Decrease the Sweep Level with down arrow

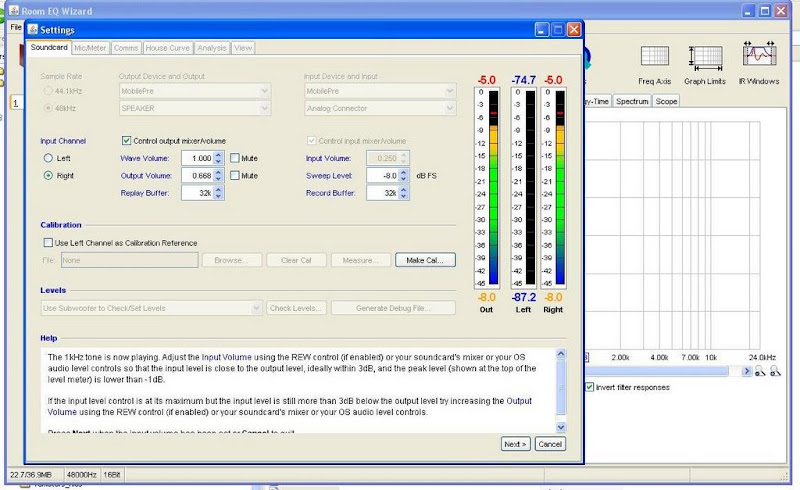point(405,179)
